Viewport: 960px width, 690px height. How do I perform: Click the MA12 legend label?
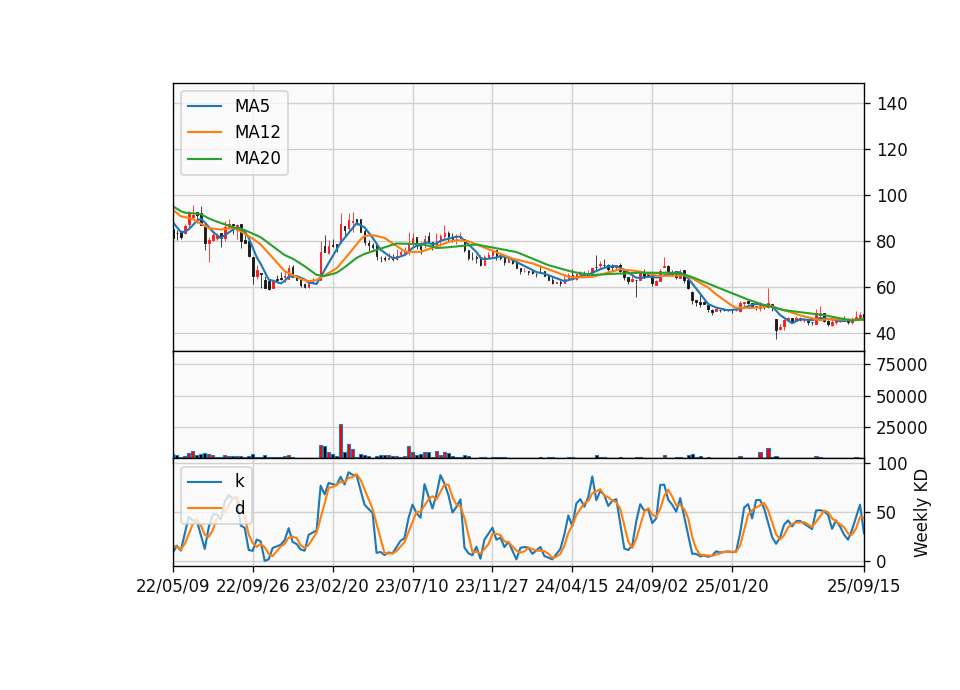(x=257, y=132)
